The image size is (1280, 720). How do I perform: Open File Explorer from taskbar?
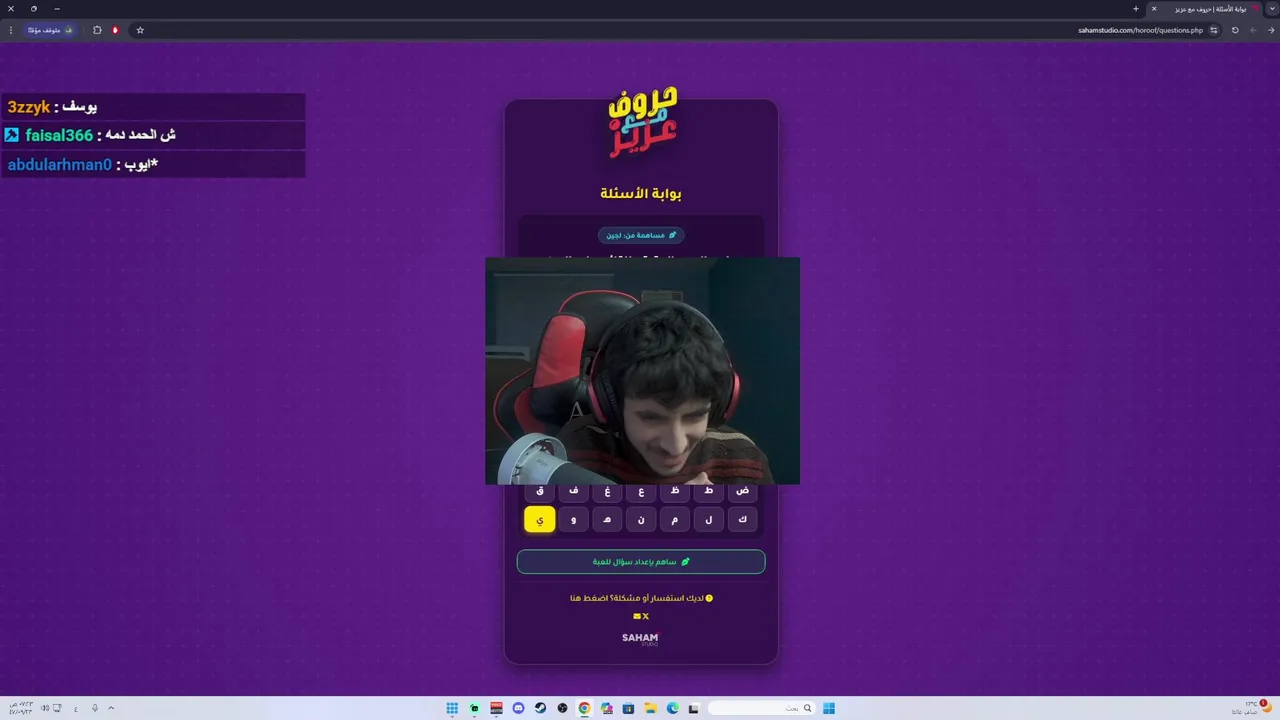coord(651,708)
